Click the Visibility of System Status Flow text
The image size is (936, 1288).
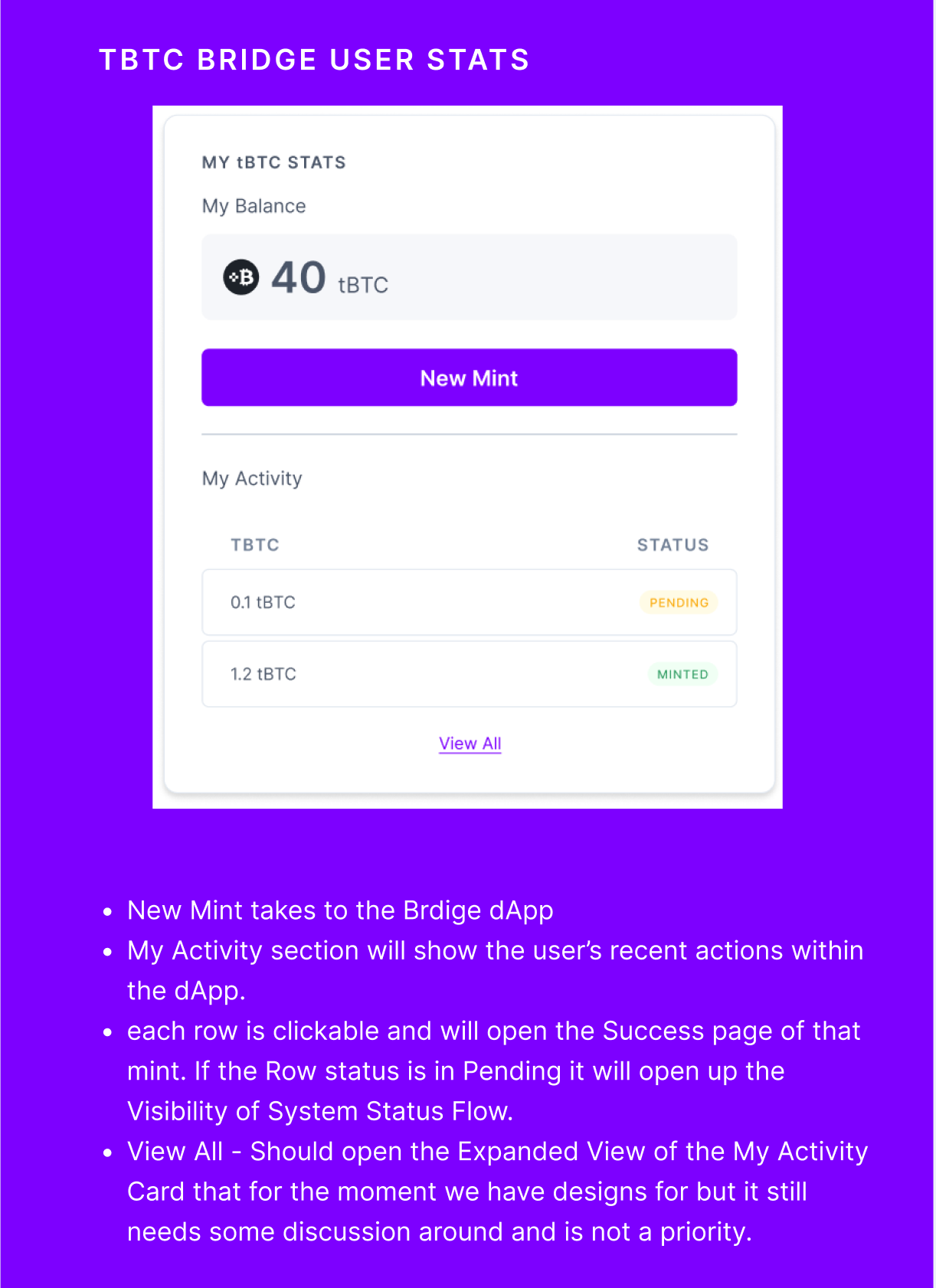point(319,1111)
